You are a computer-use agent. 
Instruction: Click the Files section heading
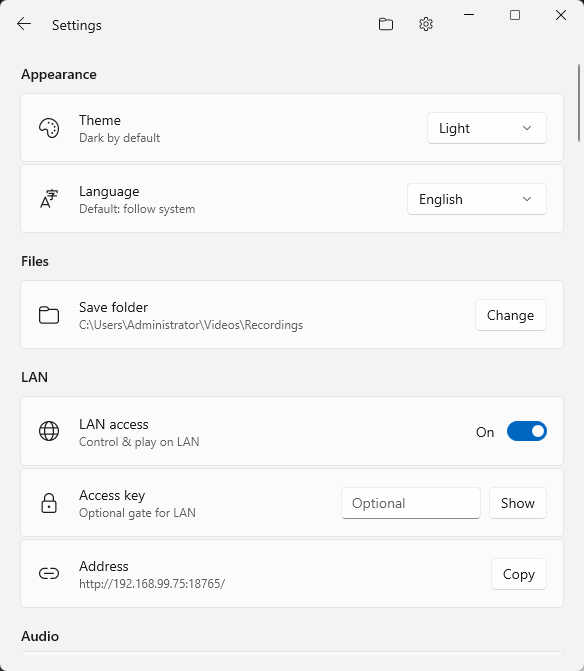click(x=35, y=261)
